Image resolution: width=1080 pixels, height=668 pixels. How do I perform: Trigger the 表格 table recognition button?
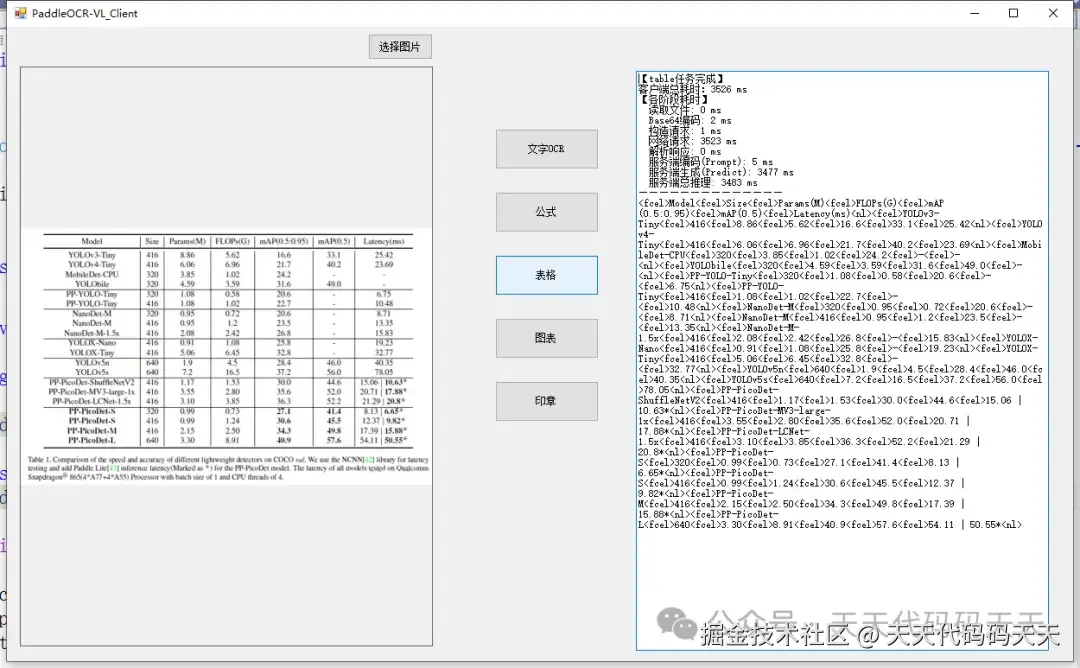click(546, 275)
